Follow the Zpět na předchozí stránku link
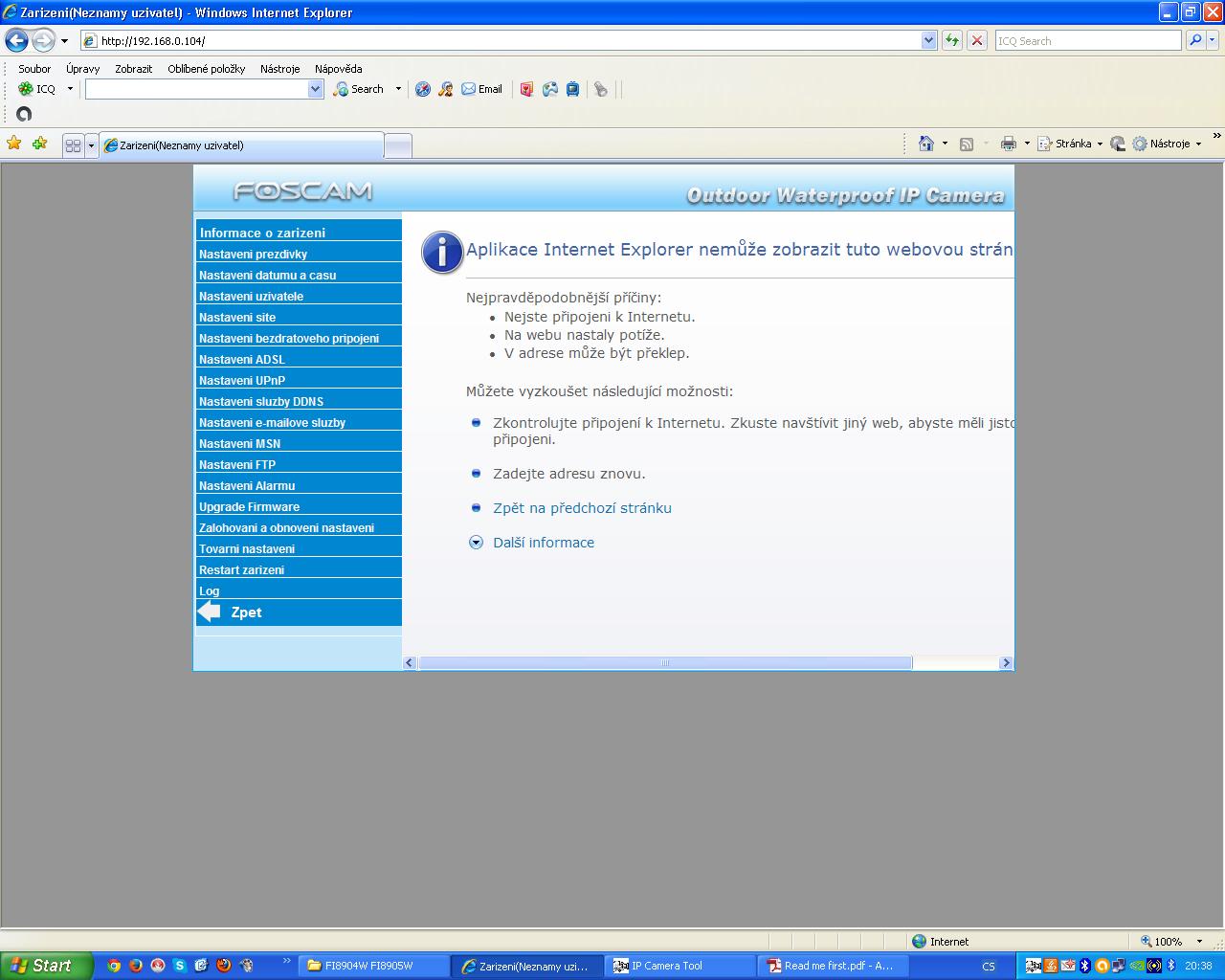Image resolution: width=1225 pixels, height=980 pixels. tap(582, 508)
